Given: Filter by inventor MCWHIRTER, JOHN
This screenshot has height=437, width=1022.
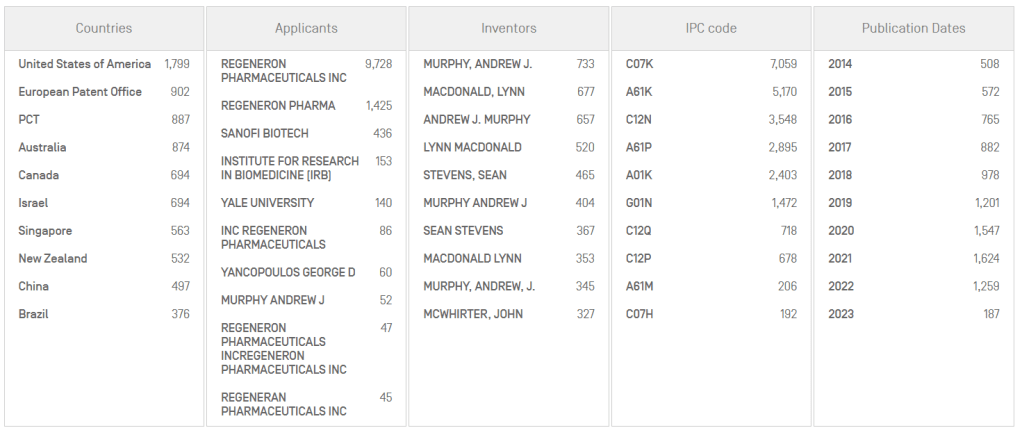Looking at the screenshot, I should pos(473,314).
